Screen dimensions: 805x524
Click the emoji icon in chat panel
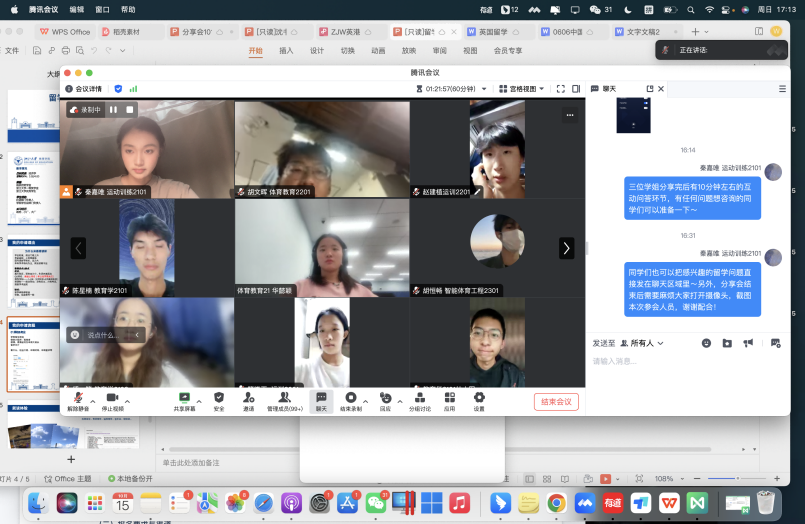[x=706, y=343]
